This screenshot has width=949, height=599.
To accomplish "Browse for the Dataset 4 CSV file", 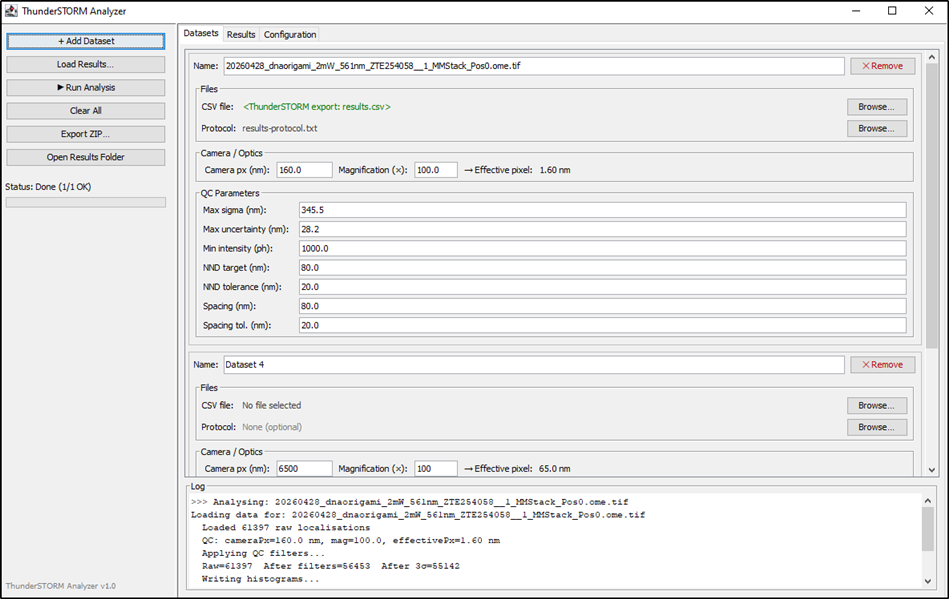I will coord(877,405).
